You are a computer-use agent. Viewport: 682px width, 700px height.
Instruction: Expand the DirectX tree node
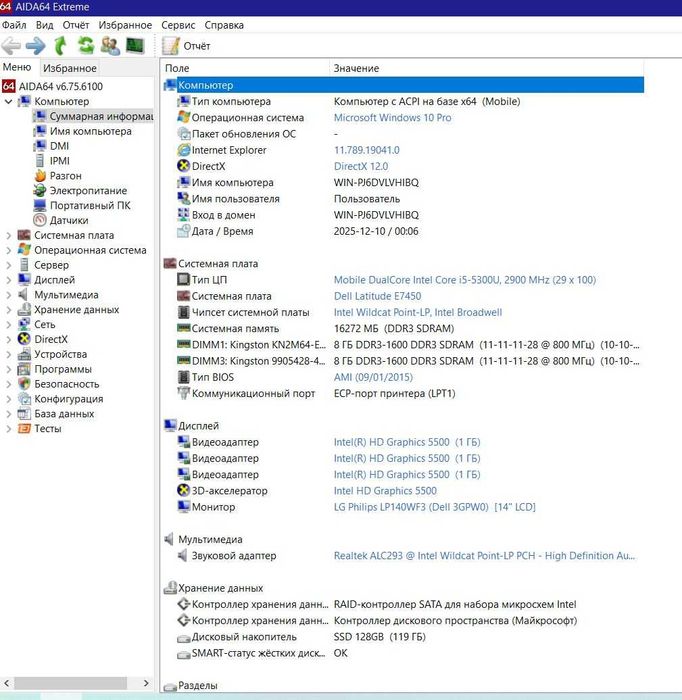(x=8, y=339)
